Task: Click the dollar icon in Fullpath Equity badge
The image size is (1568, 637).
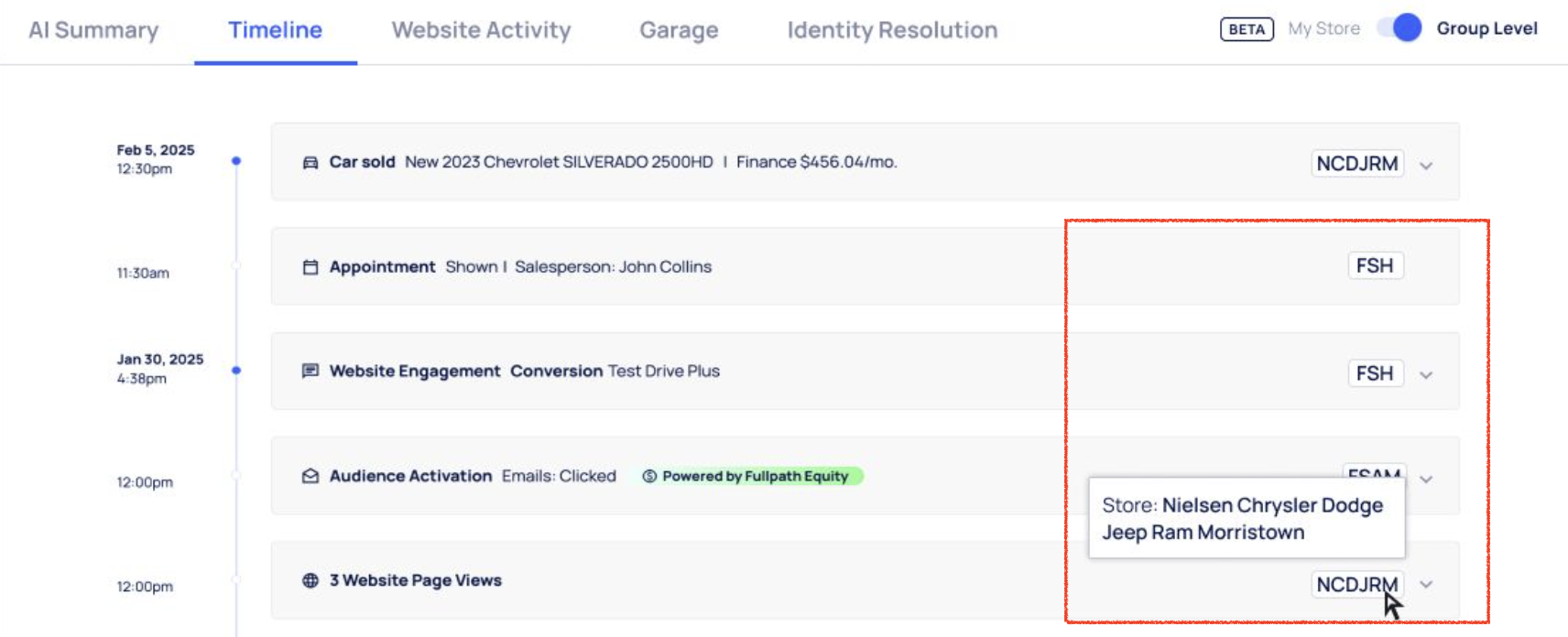Action: 649,476
